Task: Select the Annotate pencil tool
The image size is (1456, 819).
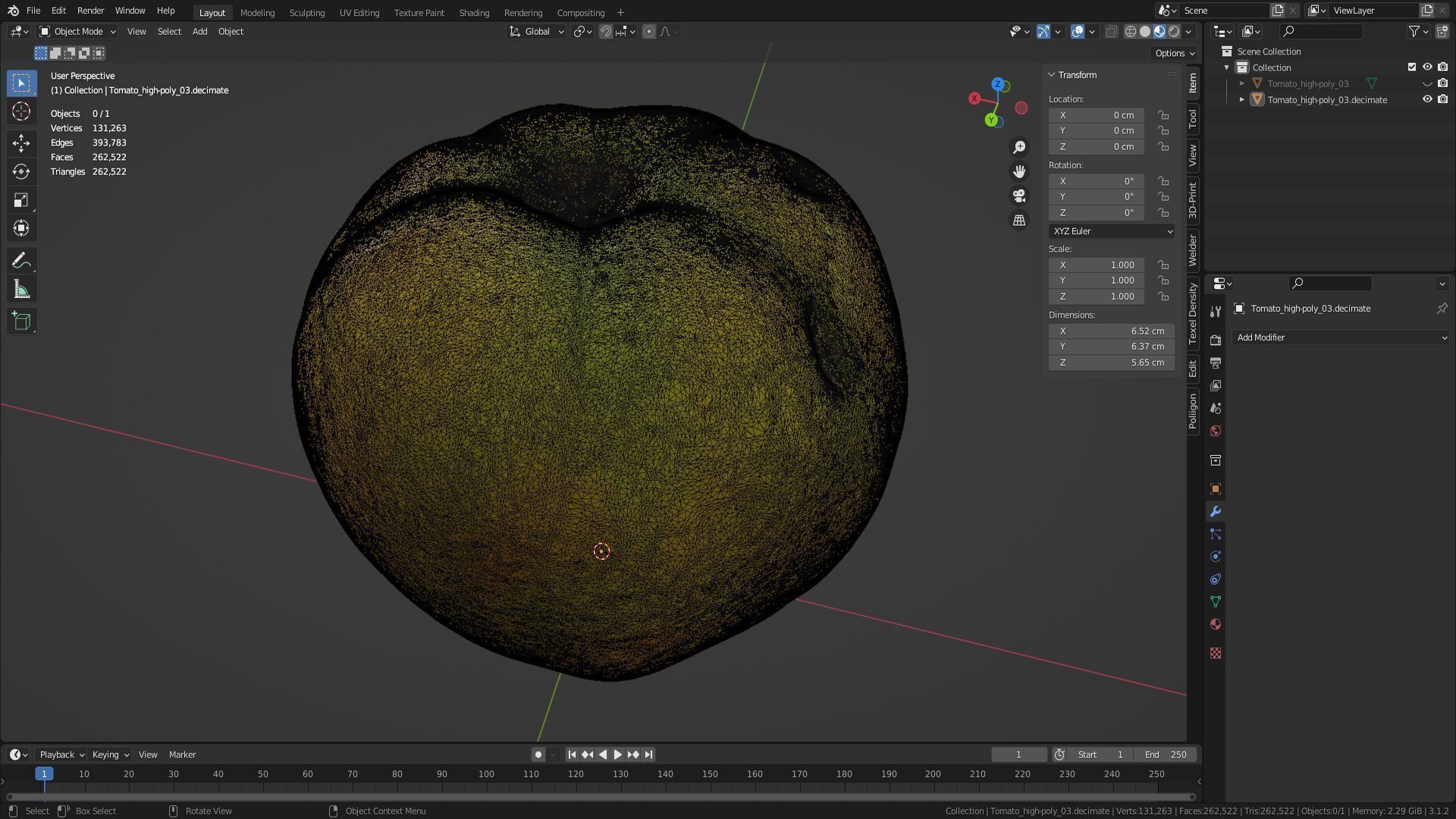Action: click(x=21, y=261)
